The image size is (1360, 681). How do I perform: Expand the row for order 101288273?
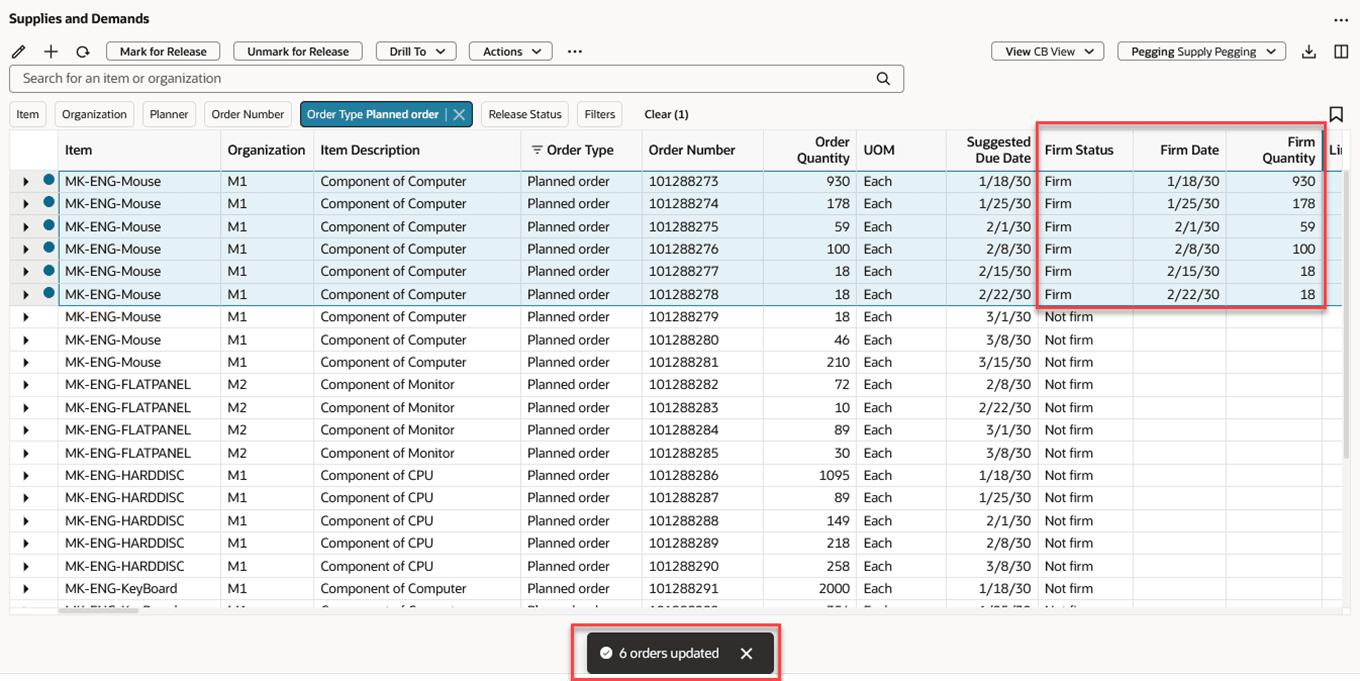point(25,182)
